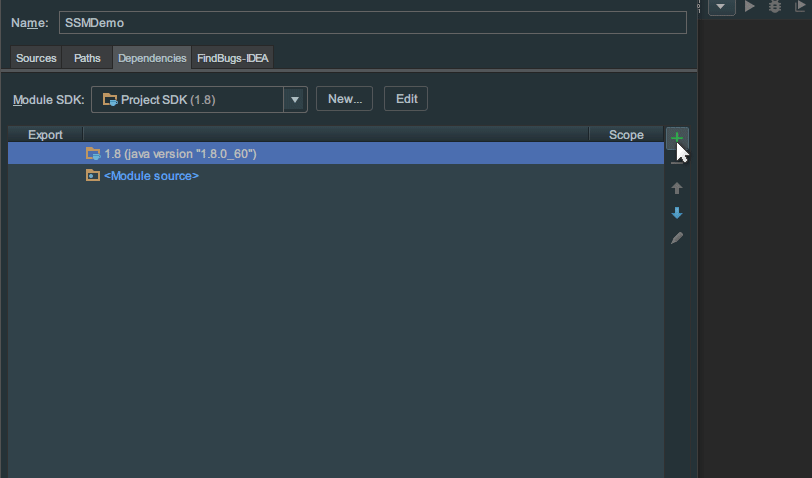Select the Dependencies tab
Viewport: 812px width, 478px height.
coord(152,58)
